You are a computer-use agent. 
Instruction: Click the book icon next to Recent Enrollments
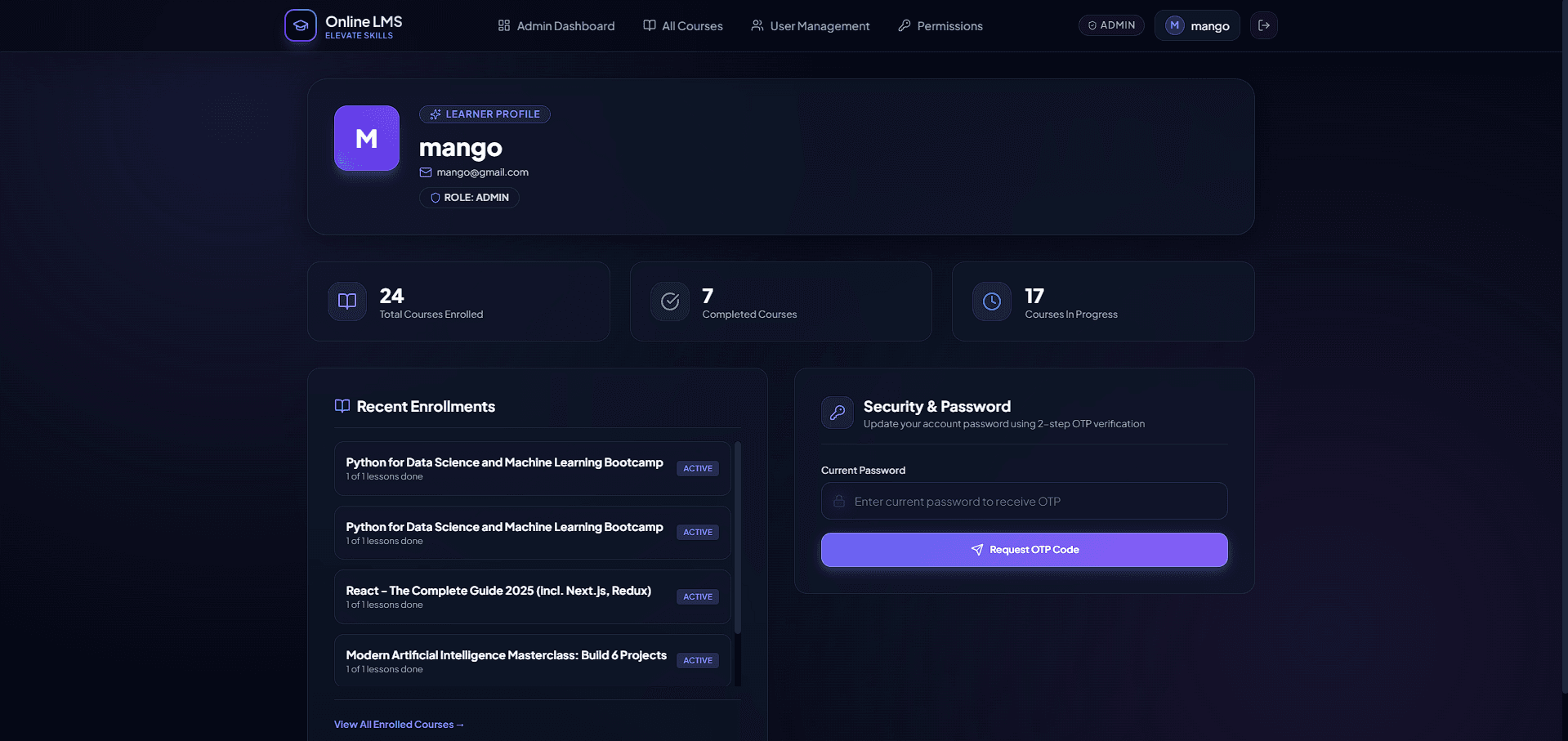point(342,406)
